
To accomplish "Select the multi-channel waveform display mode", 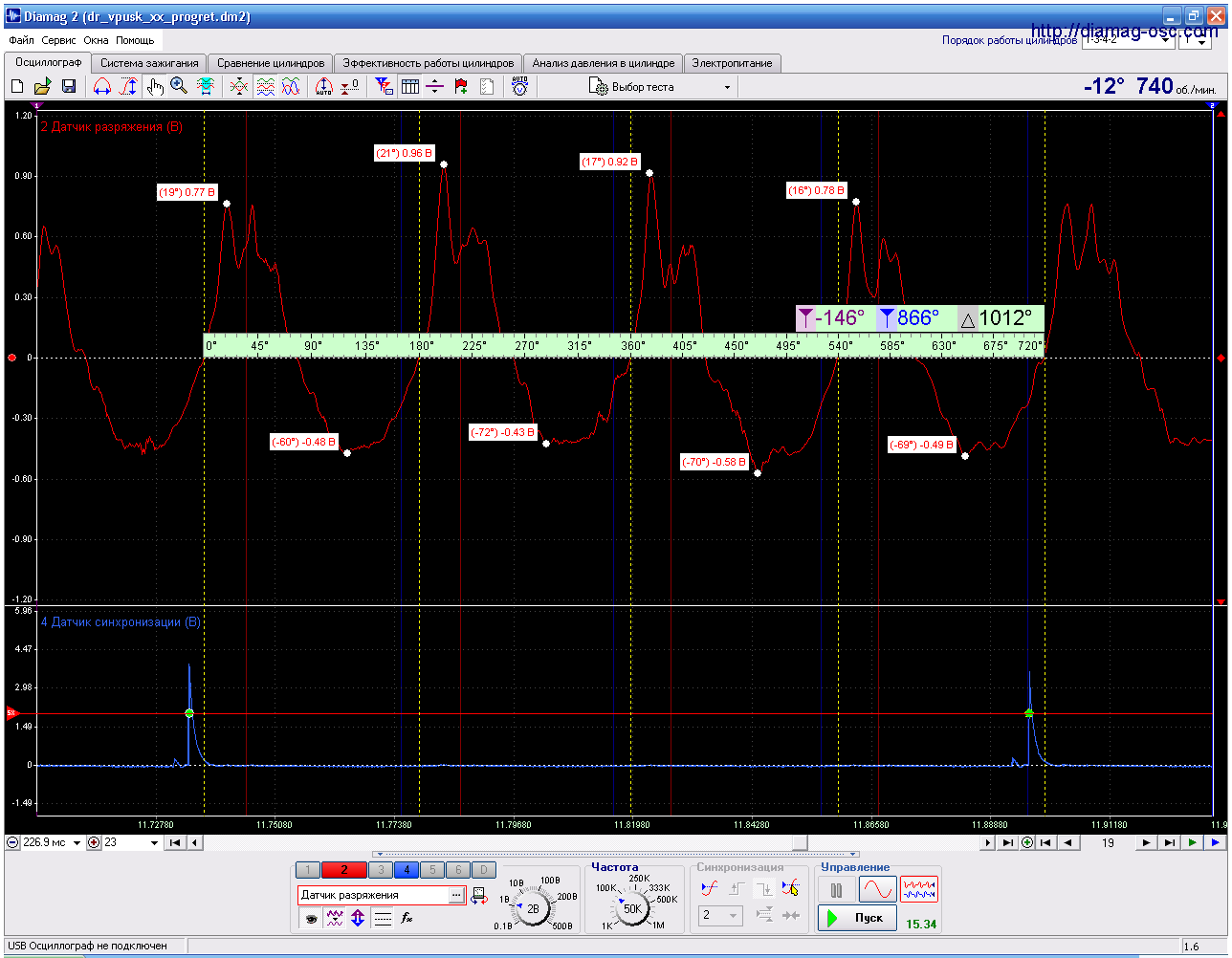I will tap(919, 890).
